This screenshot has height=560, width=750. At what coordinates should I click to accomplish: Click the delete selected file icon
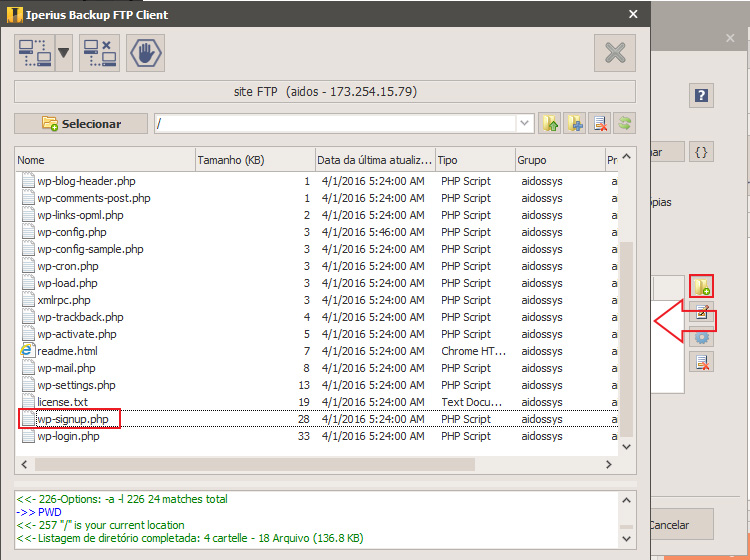point(600,123)
